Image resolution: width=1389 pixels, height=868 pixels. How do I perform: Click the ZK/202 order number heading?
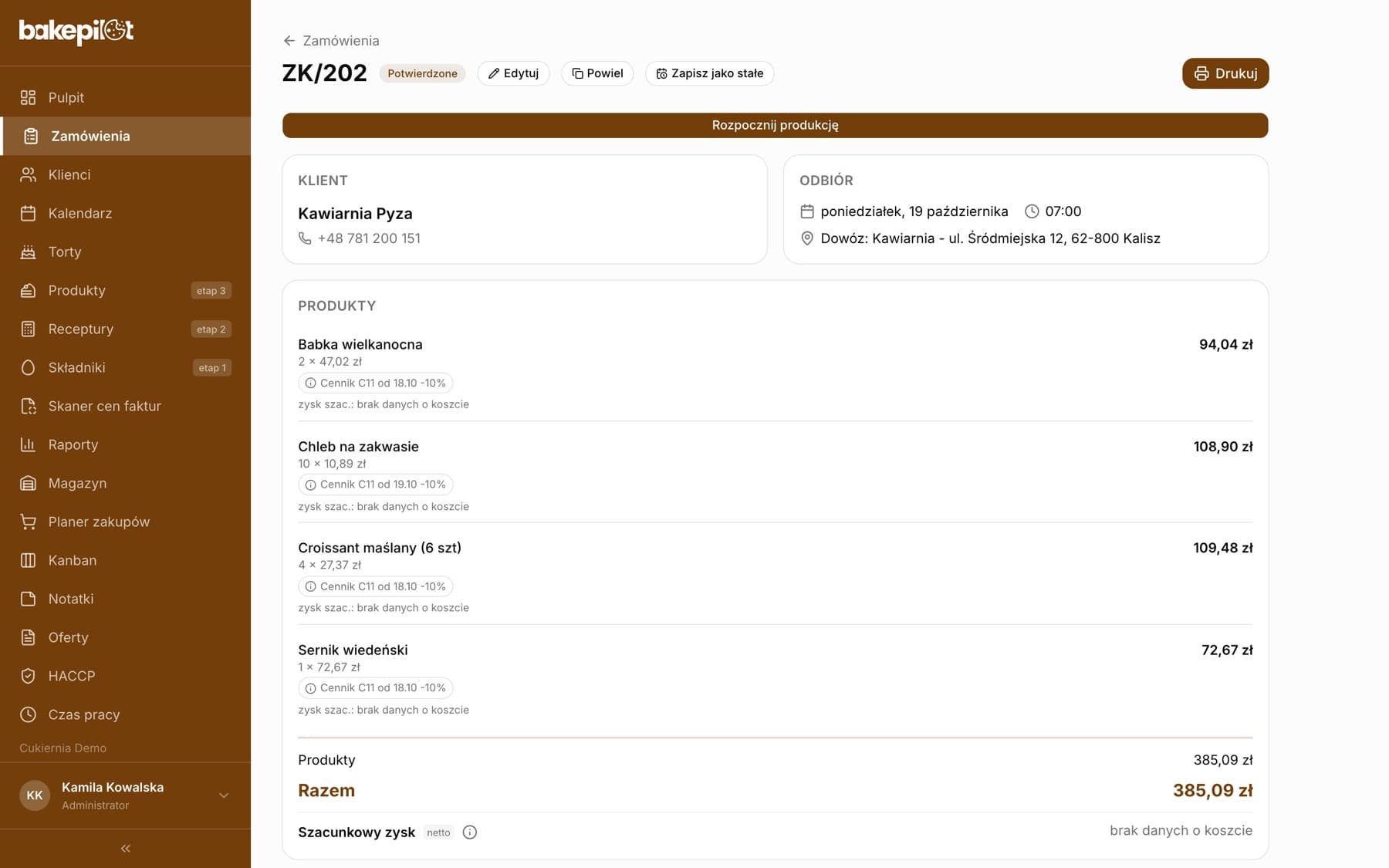click(x=324, y=73)
